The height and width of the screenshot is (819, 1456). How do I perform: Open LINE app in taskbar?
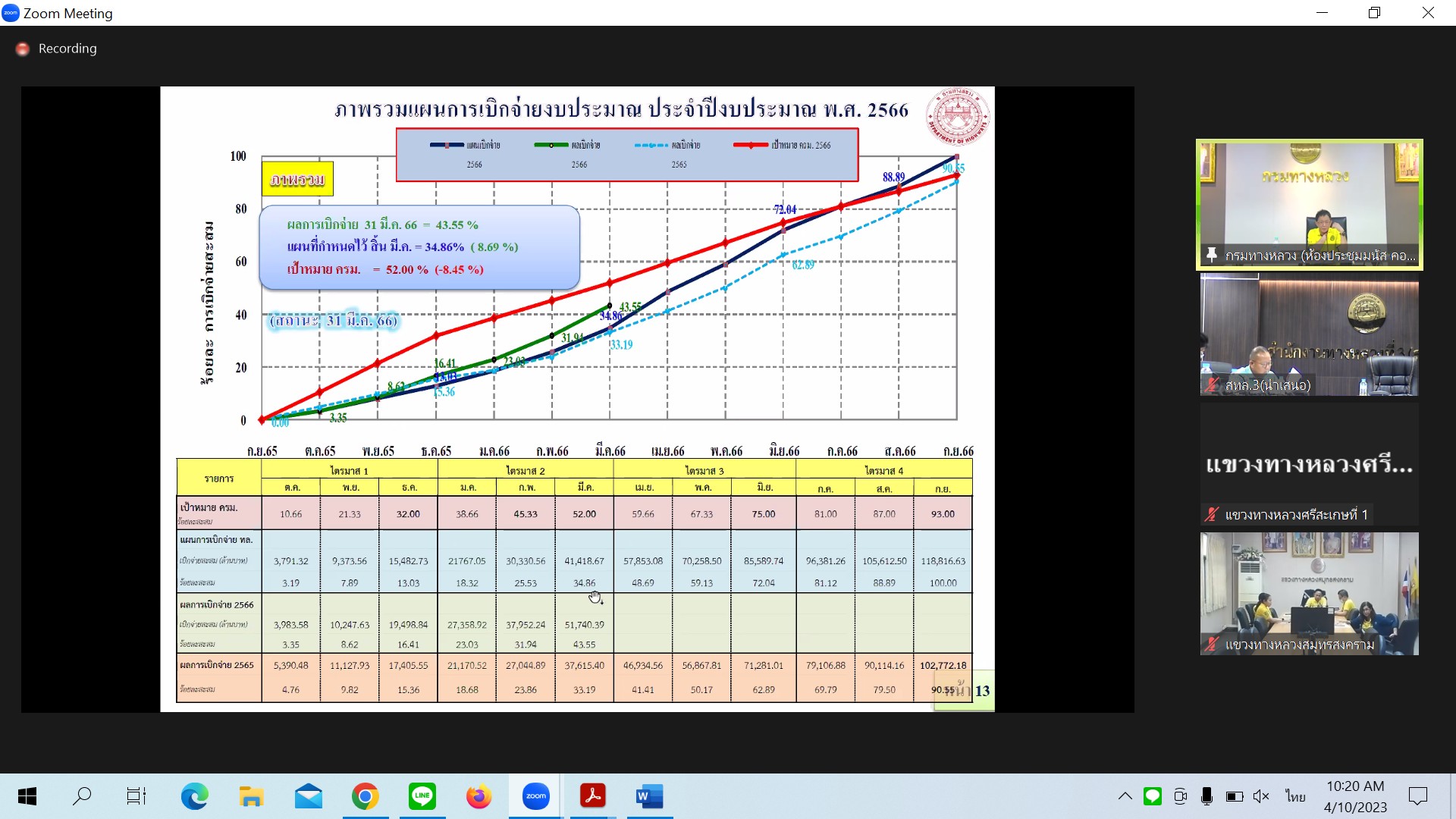(422, 796)
